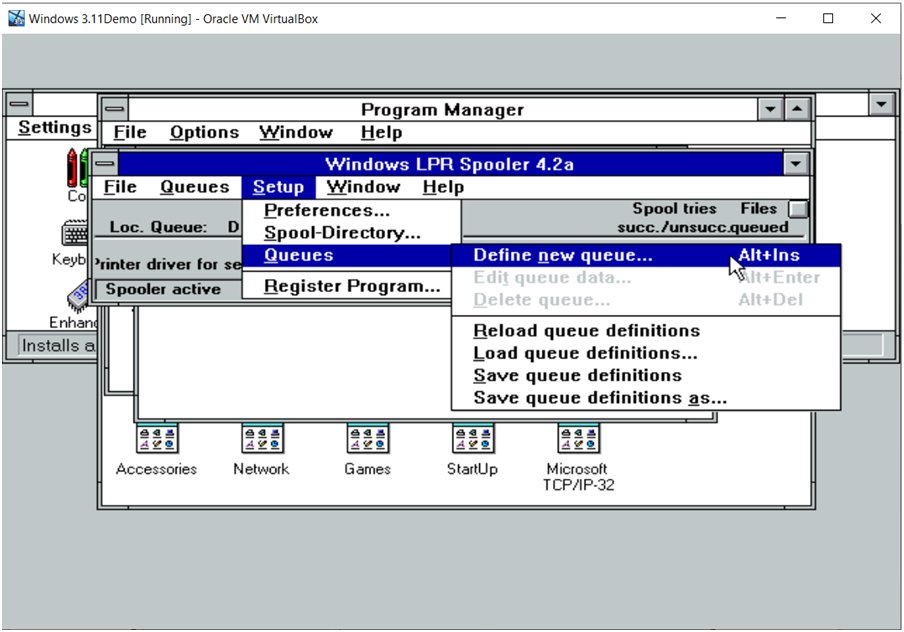Click the Spool tries header text

tap(675, 209)
